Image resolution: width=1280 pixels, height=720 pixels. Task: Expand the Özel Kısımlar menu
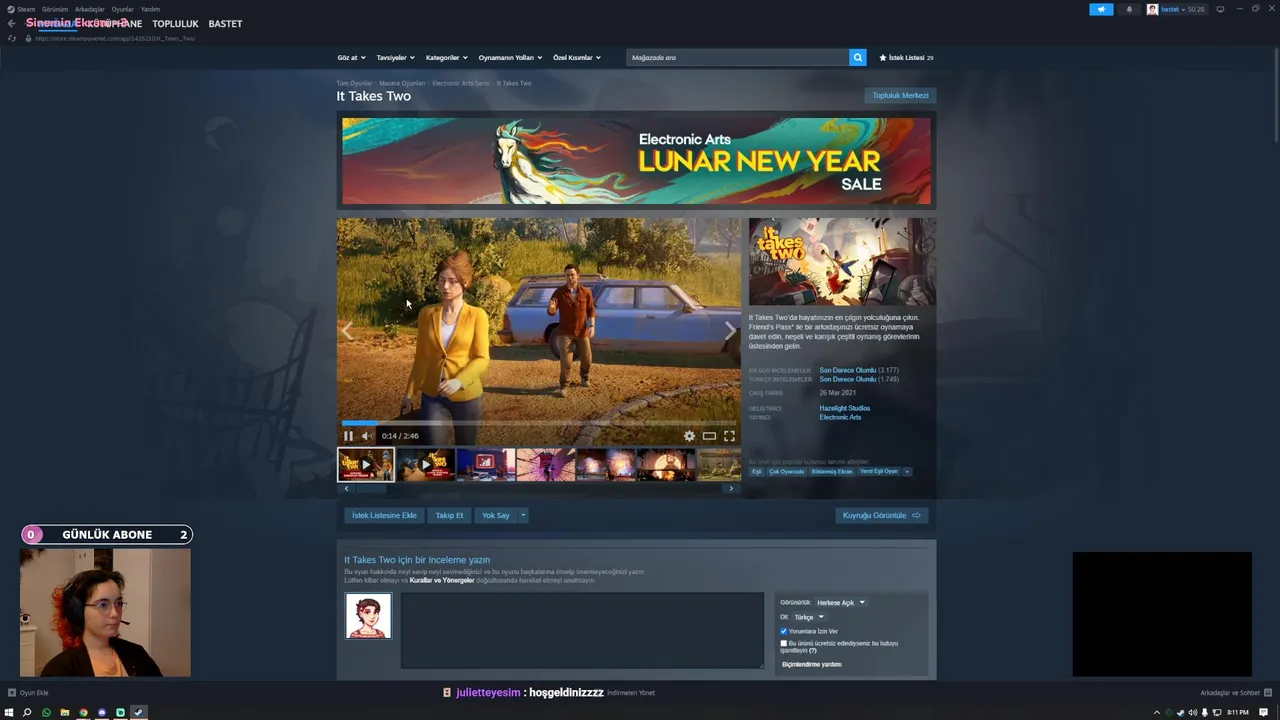point(576,57)
